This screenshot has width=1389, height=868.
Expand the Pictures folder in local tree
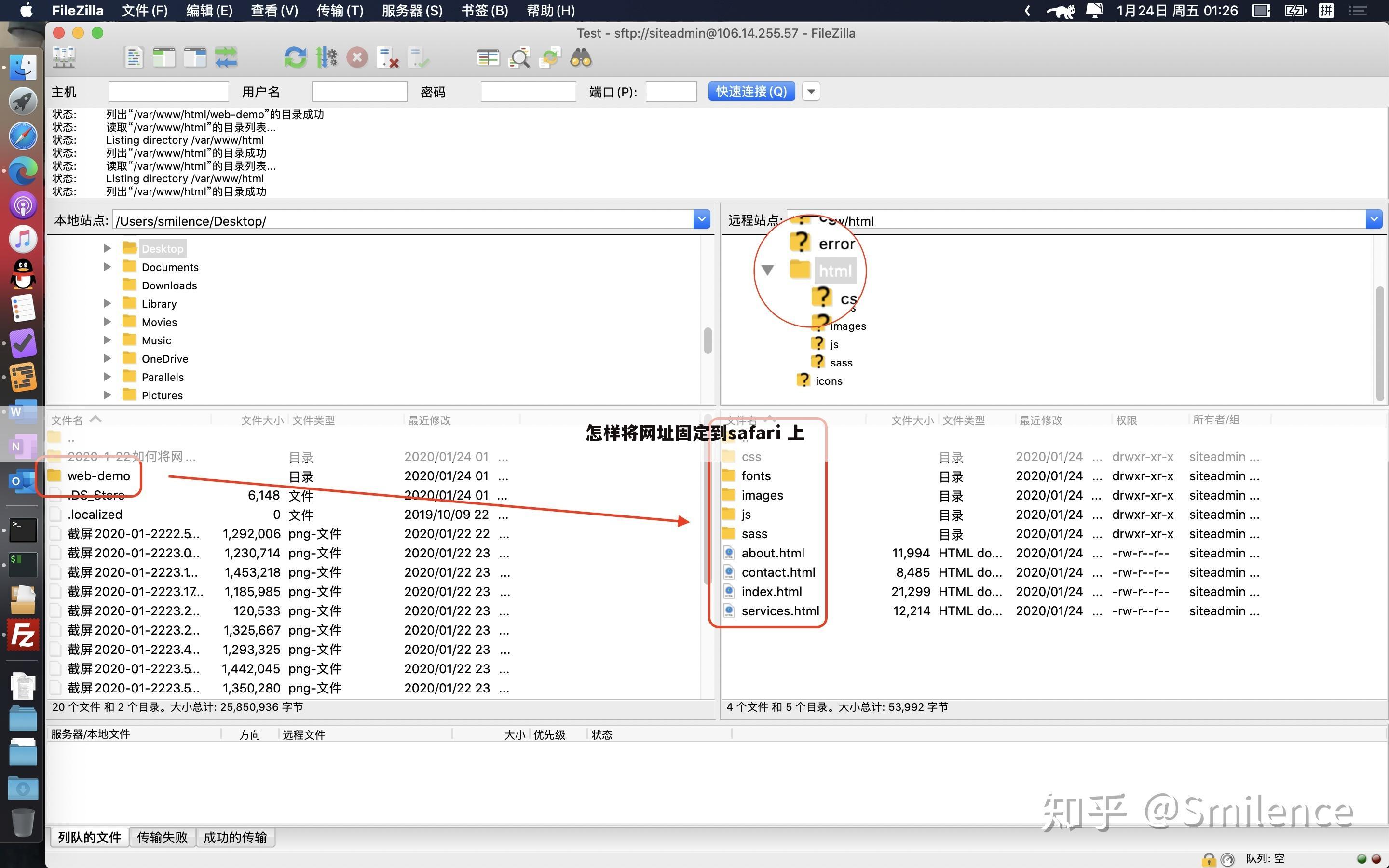coord(108,395)
